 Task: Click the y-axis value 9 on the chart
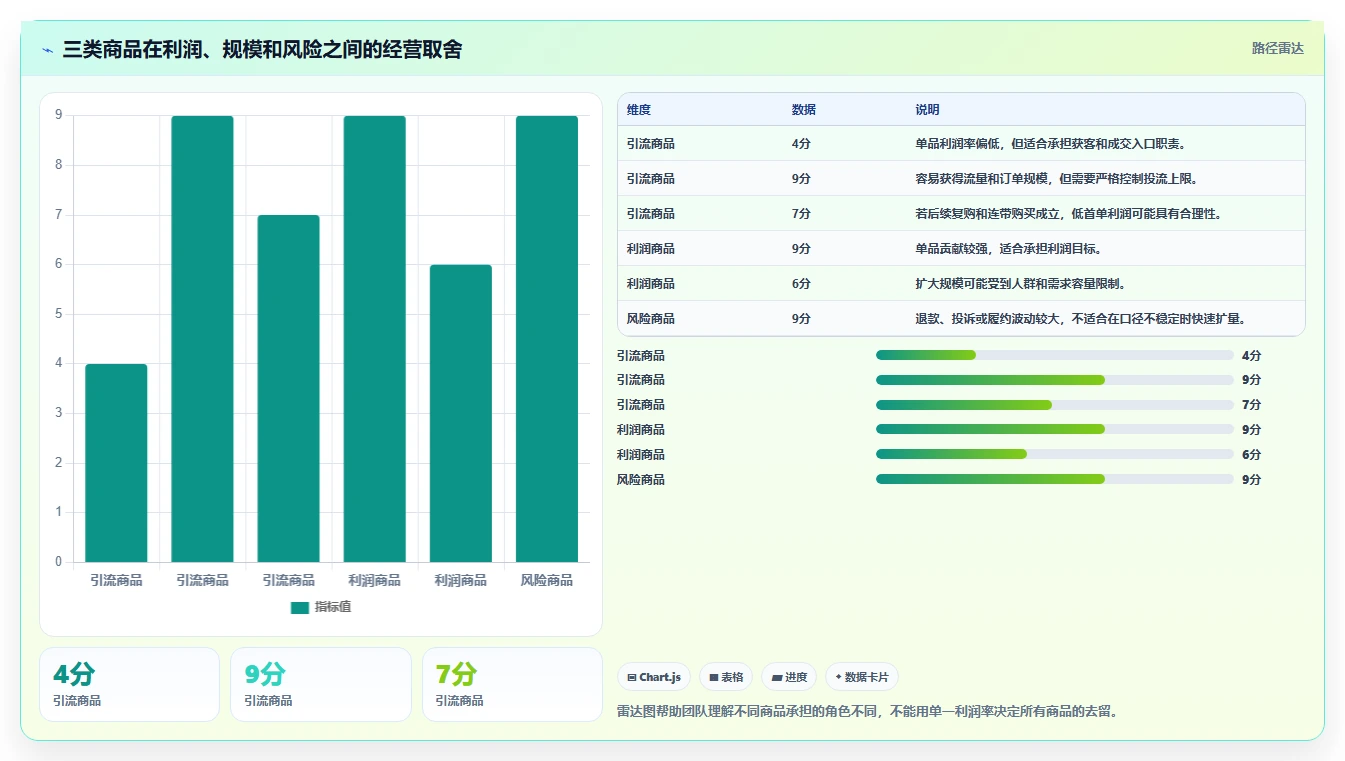58,115
